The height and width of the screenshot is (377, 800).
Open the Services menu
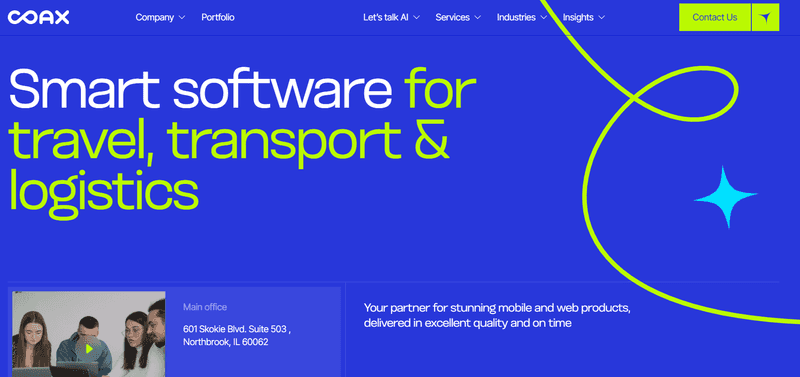[x=453, y=17]
